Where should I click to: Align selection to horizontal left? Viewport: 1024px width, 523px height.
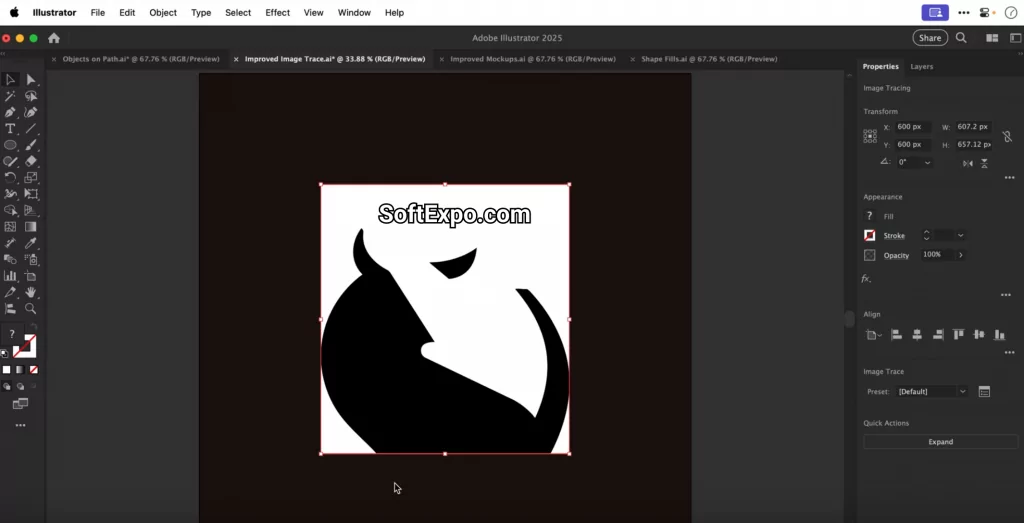coord(896,335)
